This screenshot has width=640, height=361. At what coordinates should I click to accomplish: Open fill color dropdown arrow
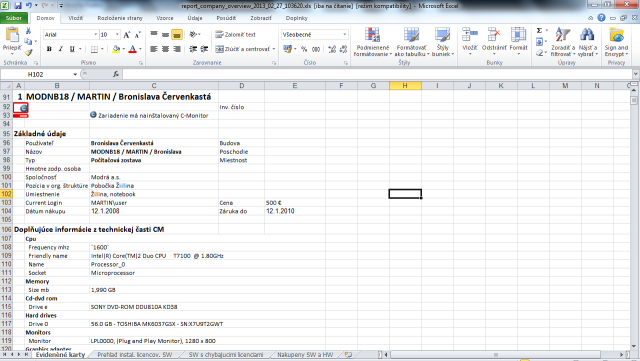[124, 49]
